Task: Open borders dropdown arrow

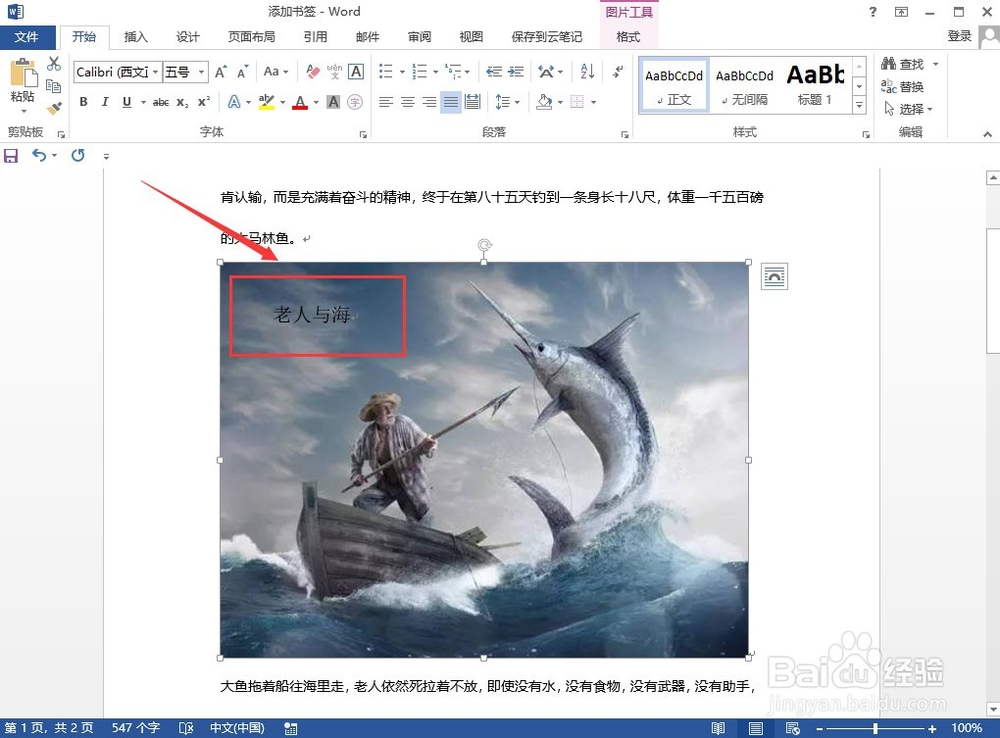Action: [594, 102]
